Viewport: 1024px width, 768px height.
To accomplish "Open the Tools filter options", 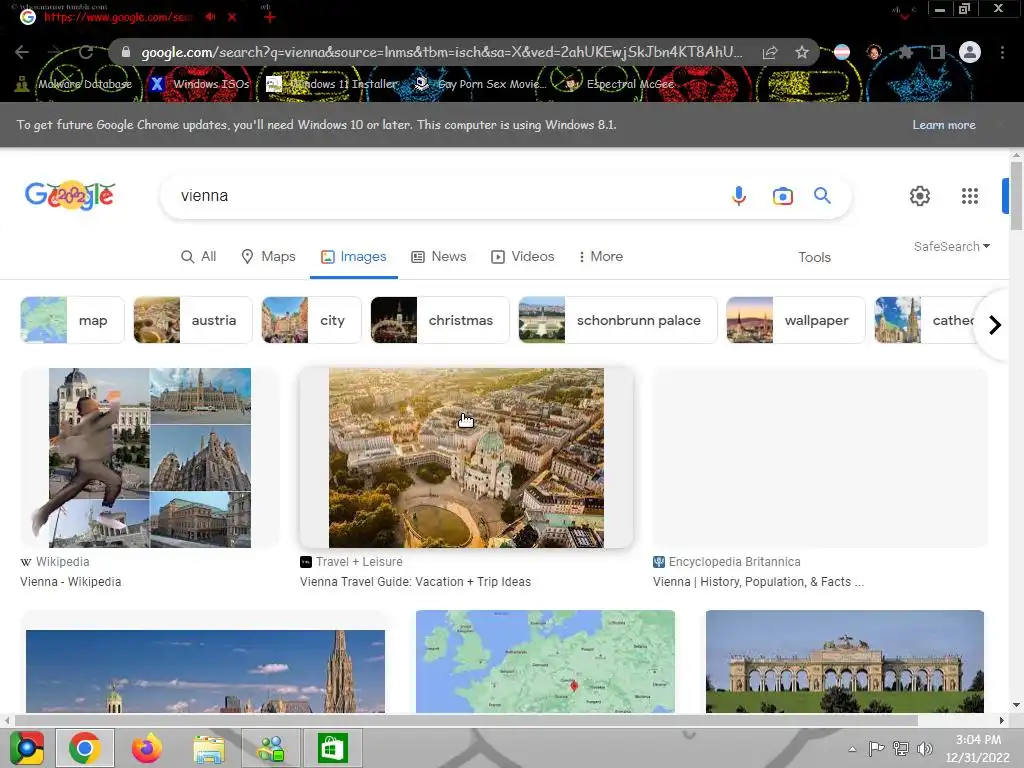I will (x=814, y=257).
